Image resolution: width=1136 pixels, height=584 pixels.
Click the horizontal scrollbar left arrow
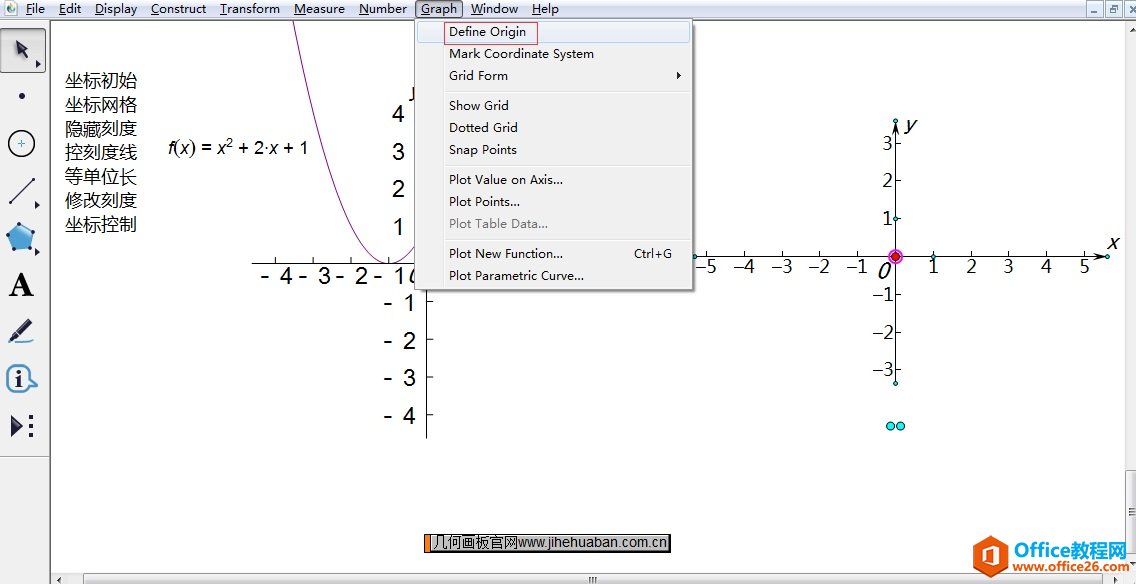click(x=59, y=579)
